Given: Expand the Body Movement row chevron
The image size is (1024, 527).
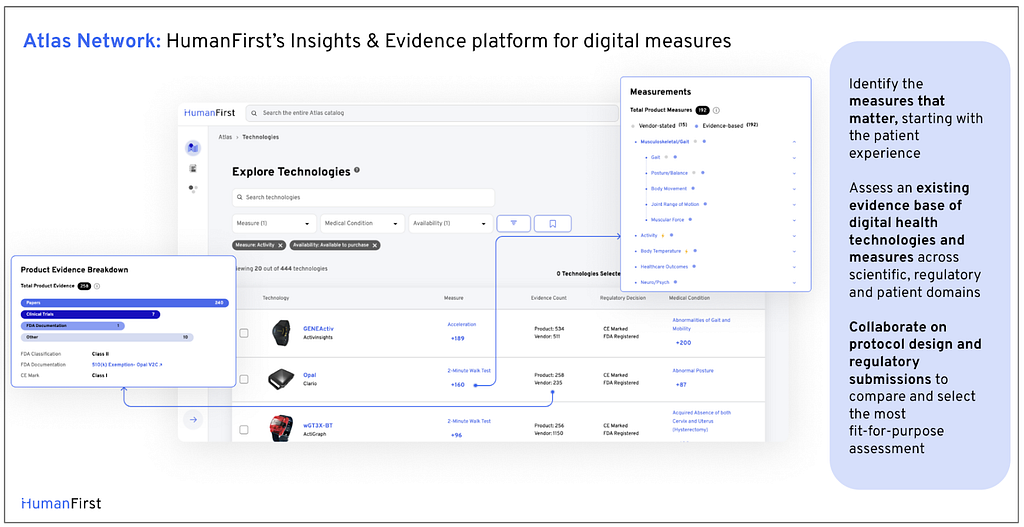Looking at the screenshot, I should tap(794, 189).
